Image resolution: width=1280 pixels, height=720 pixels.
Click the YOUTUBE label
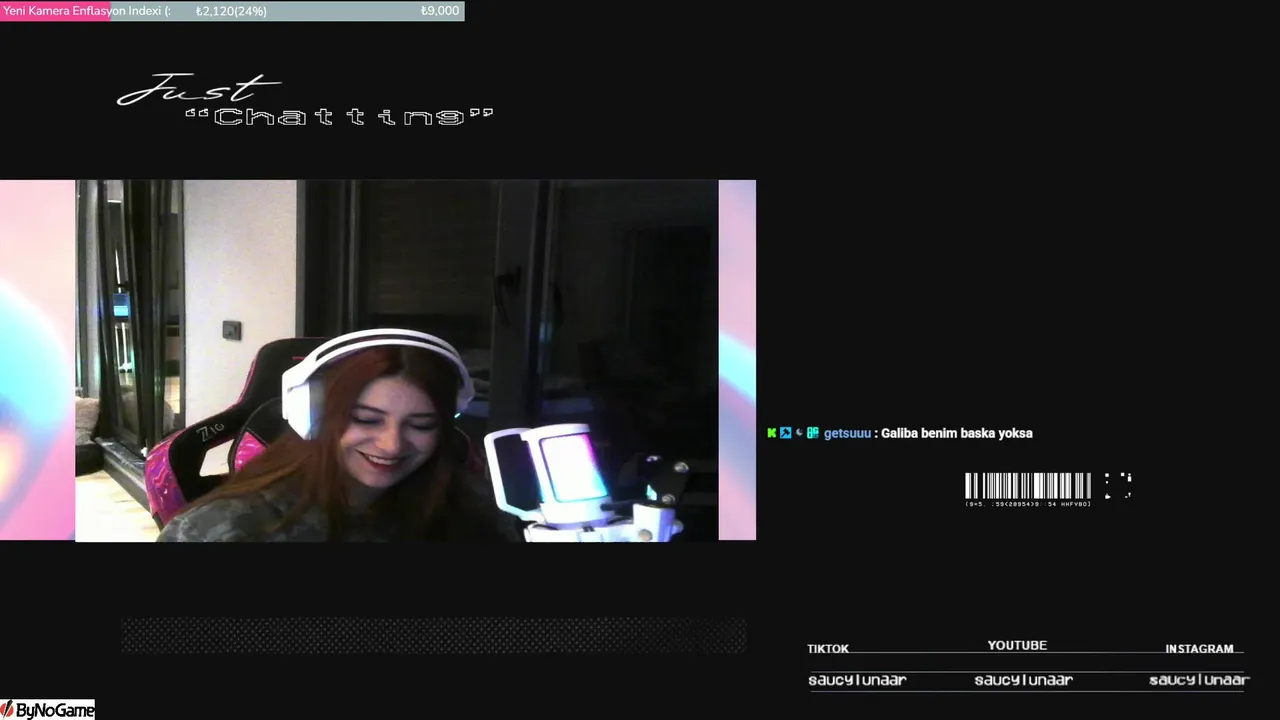(x=1017, y=646)
